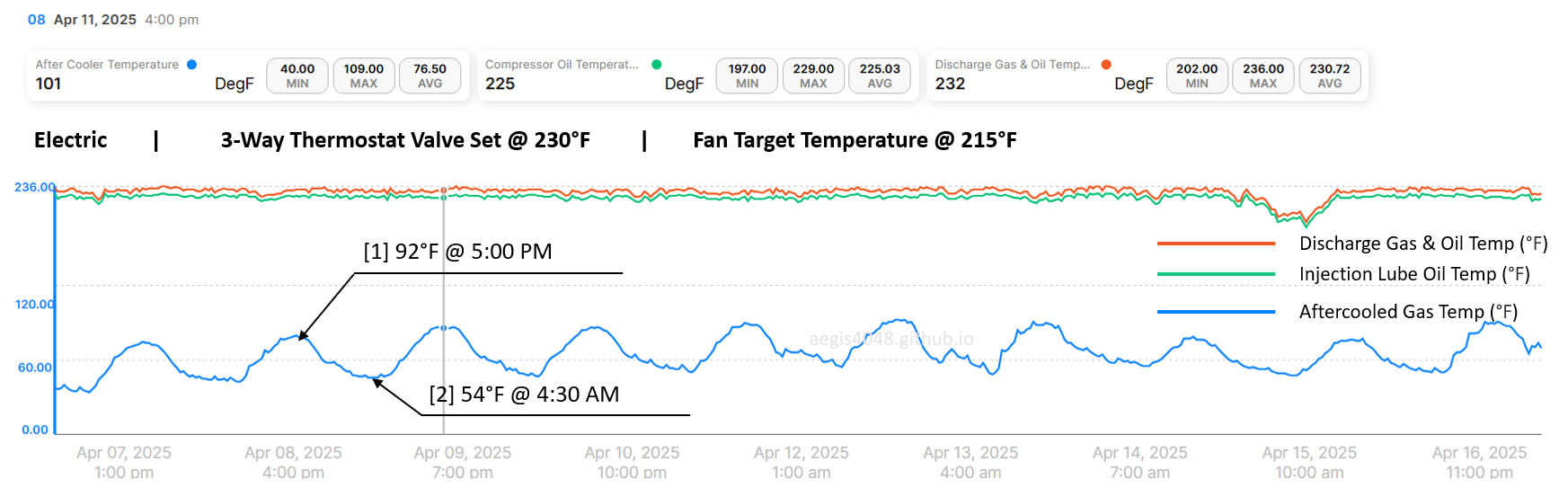Screen dimensions: 1568x497
Task: Click Compressor Oil 229.00 MAX badge
Action: [814, 75]
